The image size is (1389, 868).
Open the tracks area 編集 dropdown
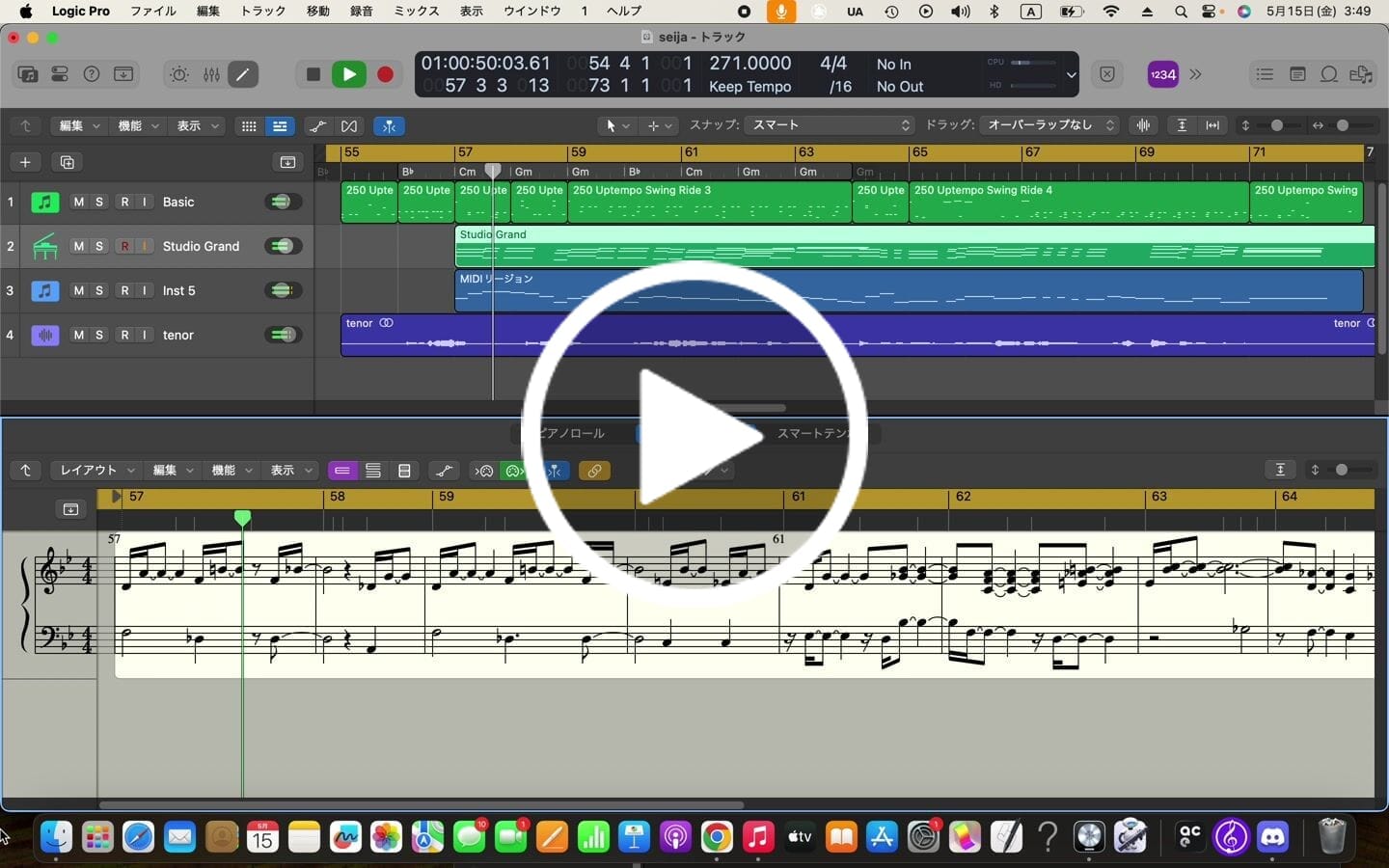point(79,125)
